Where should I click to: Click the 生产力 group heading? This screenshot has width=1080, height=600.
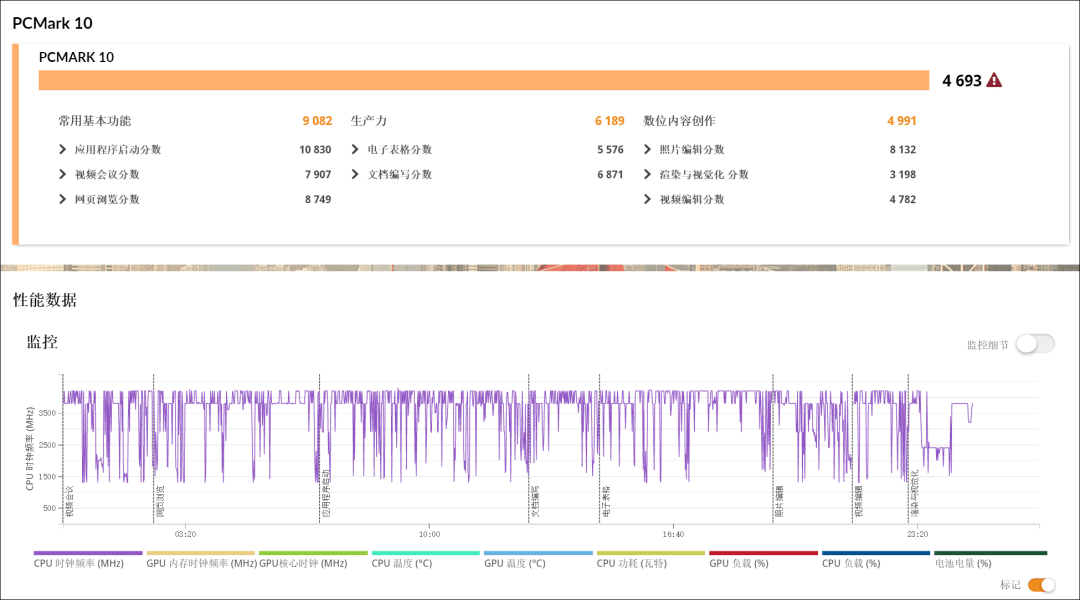coord(368,121)
